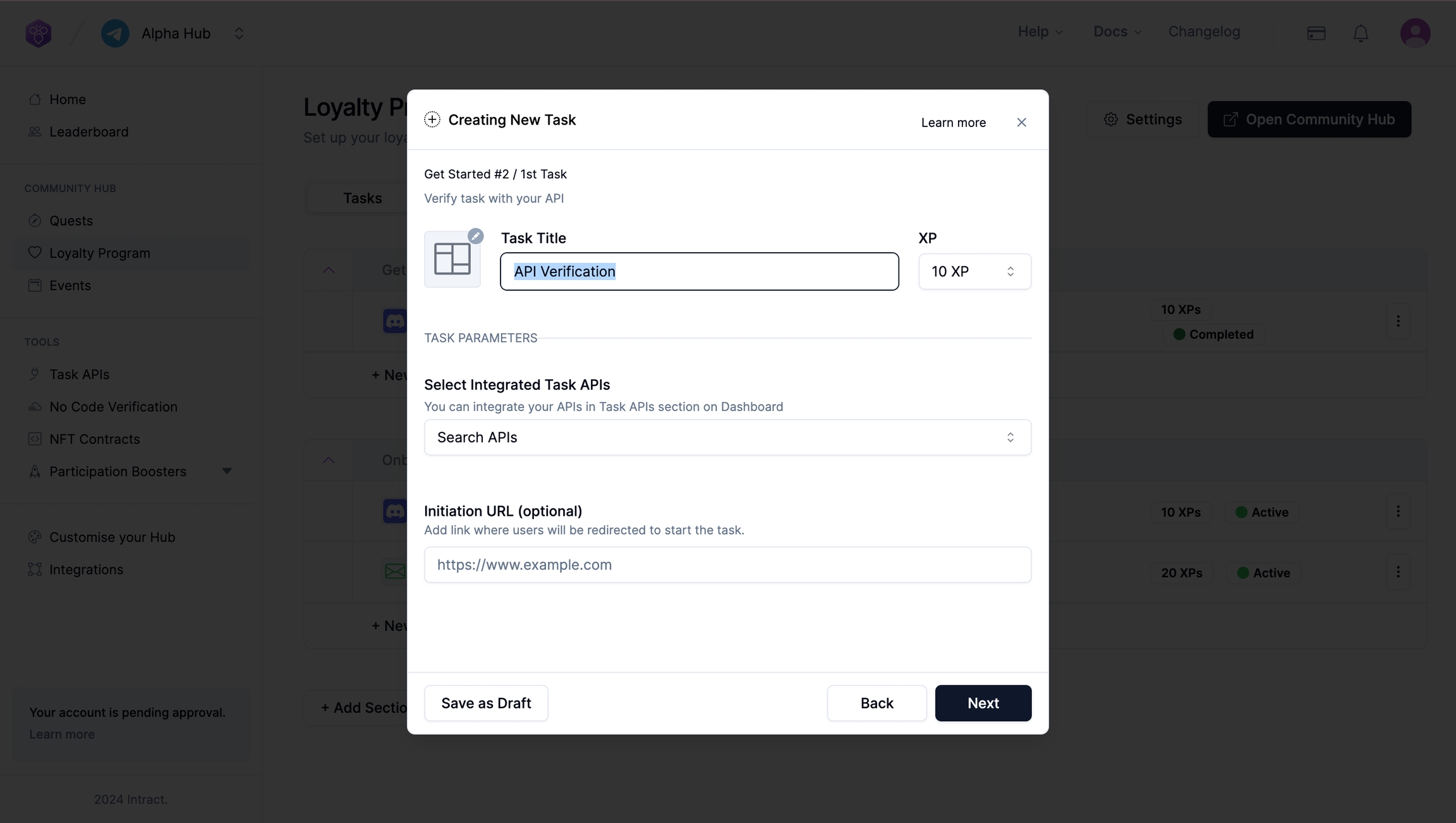Expand Participation Boosters submenu arrow
Image resolution: width=1456 pixels, height=823 pixels.
click(227, 472)
